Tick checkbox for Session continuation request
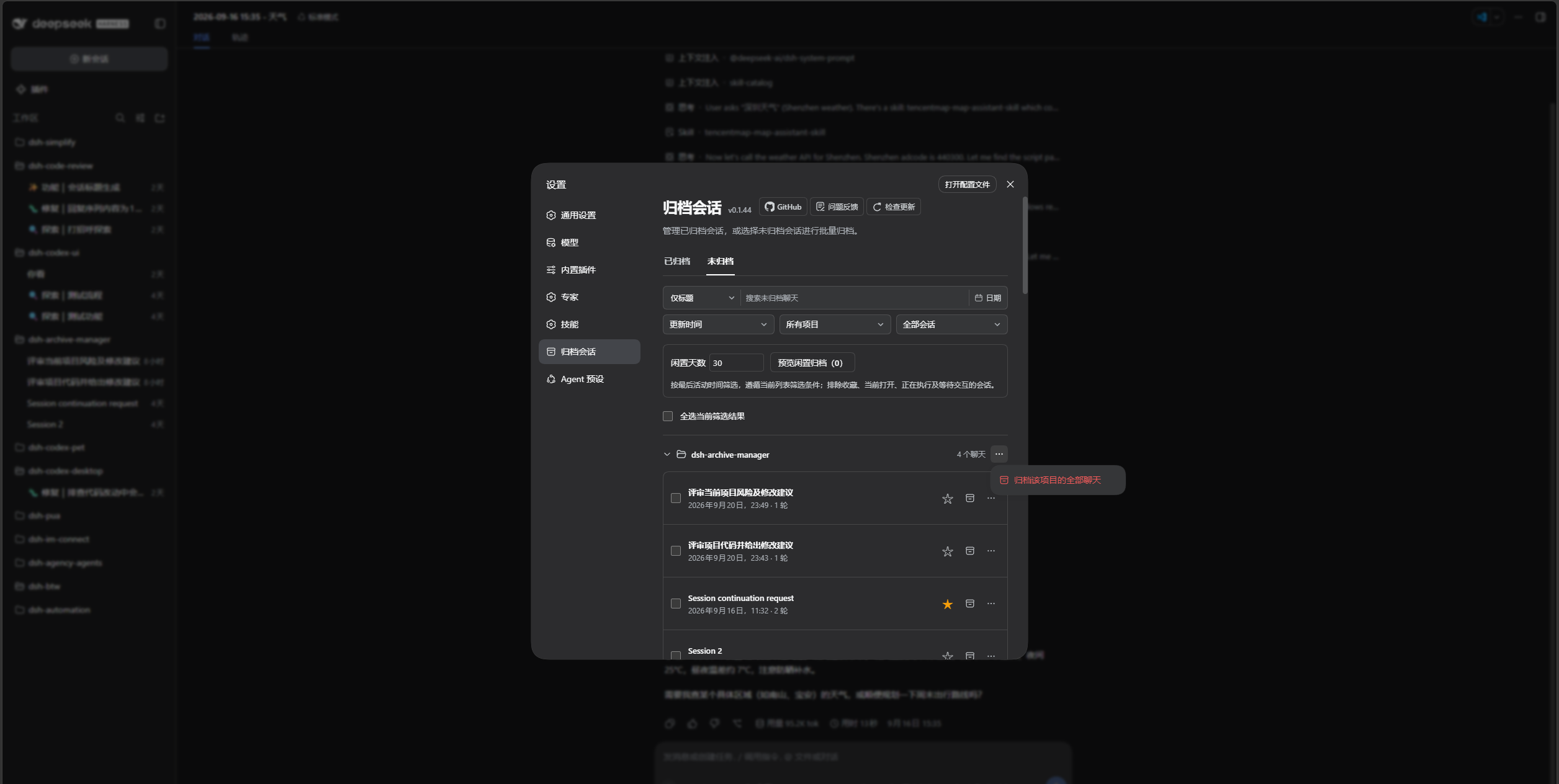Image resolution: width=1559 pixels, height=784 pixels. pyautogui.click(x=676, y=604)
